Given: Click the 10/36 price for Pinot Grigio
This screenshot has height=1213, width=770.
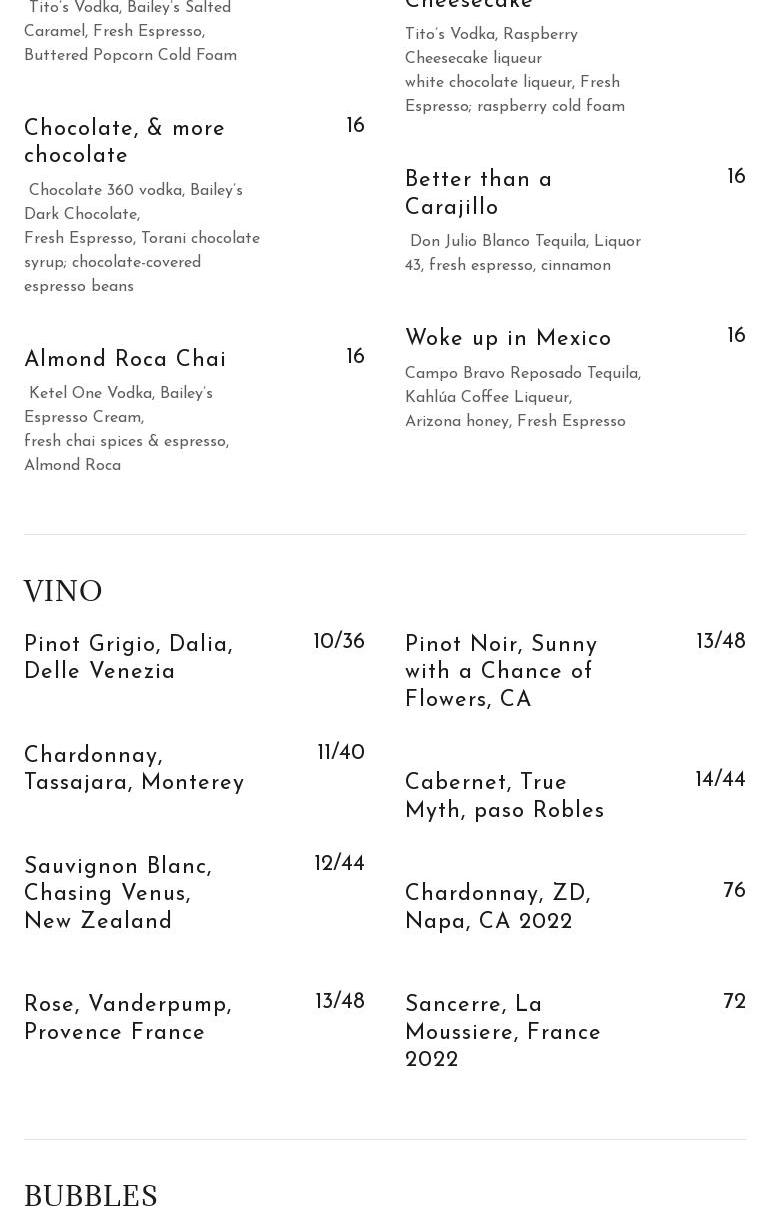Looking at the screenshot, I should tap(339, 642).
